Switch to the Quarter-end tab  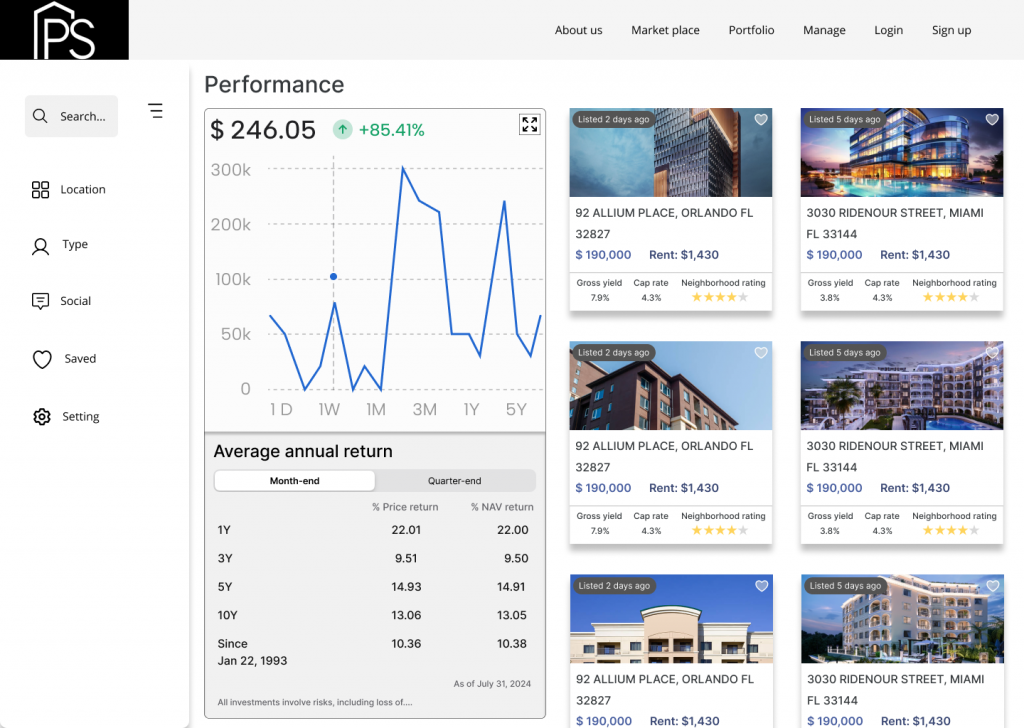[x=455, y=481]
